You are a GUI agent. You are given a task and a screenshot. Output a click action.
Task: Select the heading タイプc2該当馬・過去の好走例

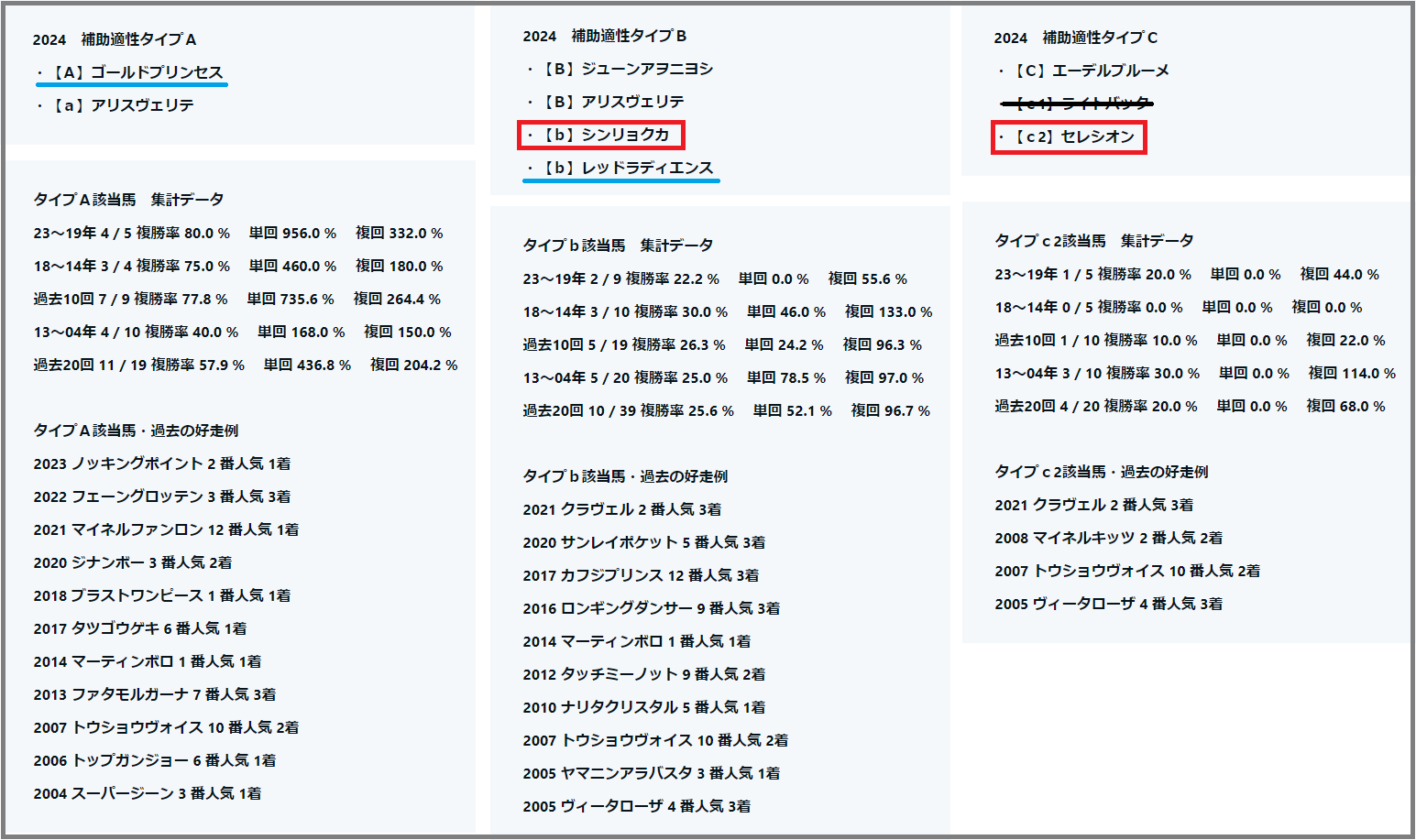coord(1102,471)
